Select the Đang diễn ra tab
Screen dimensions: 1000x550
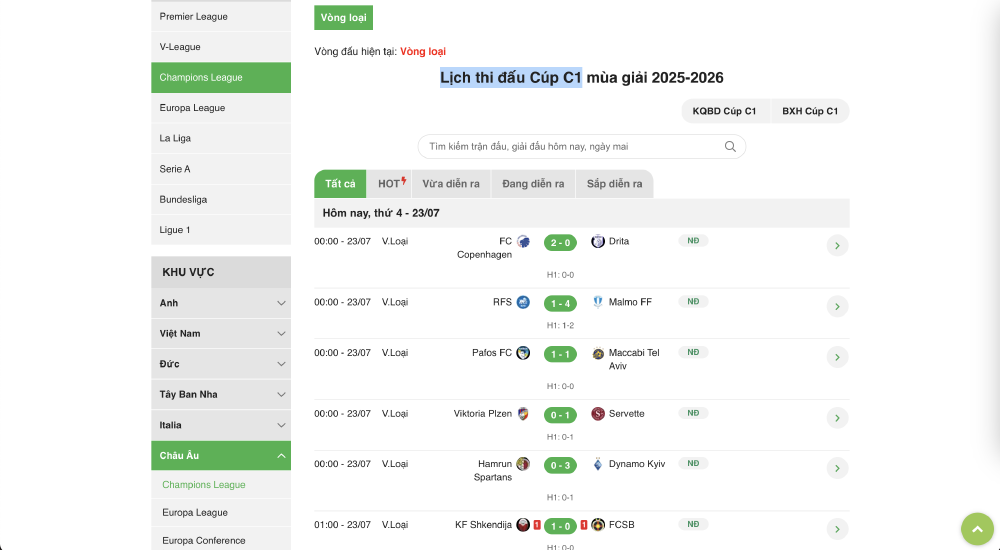pos(533,184)
